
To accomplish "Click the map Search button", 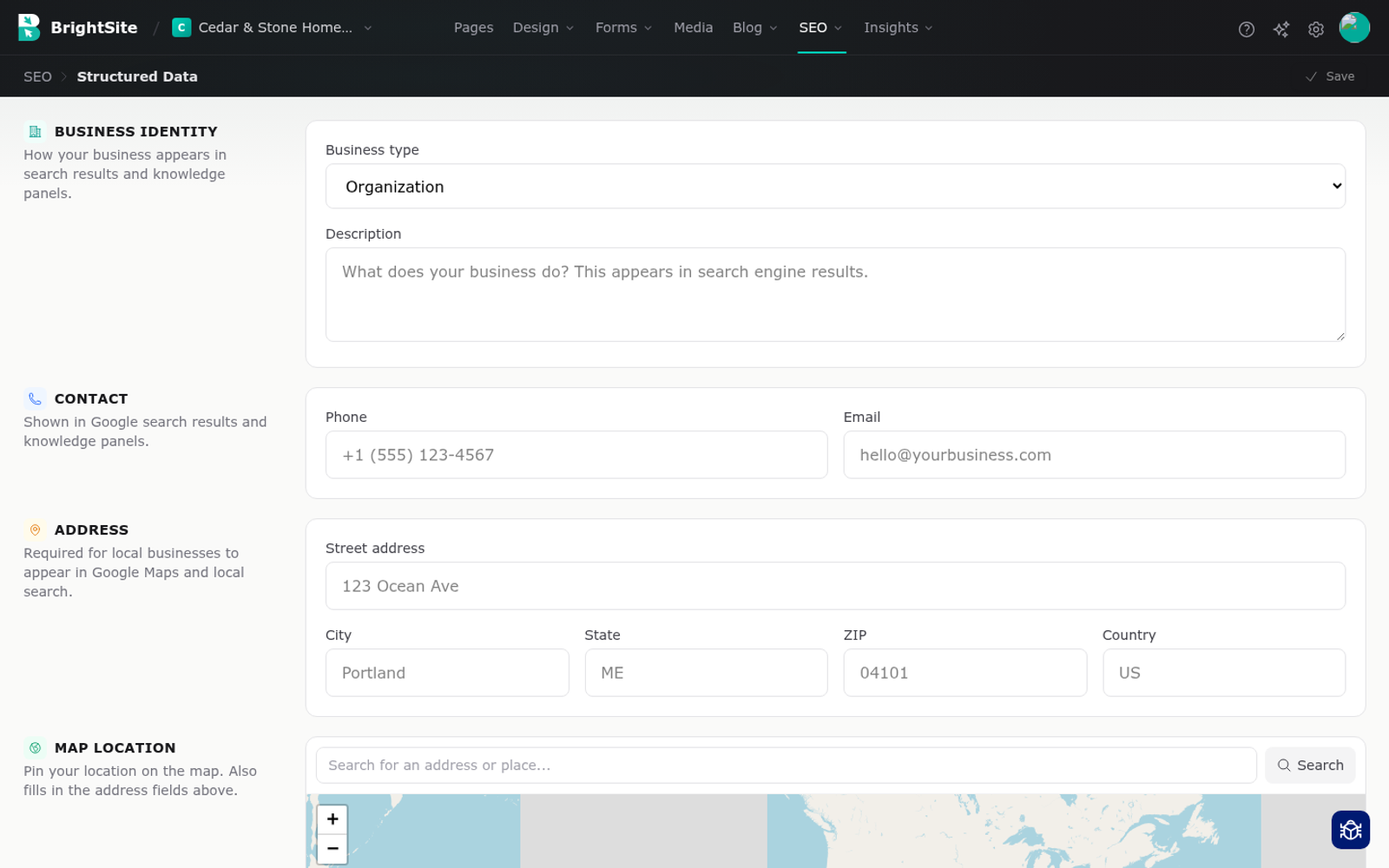I will pyautogui.click(x=1310, y=766).
